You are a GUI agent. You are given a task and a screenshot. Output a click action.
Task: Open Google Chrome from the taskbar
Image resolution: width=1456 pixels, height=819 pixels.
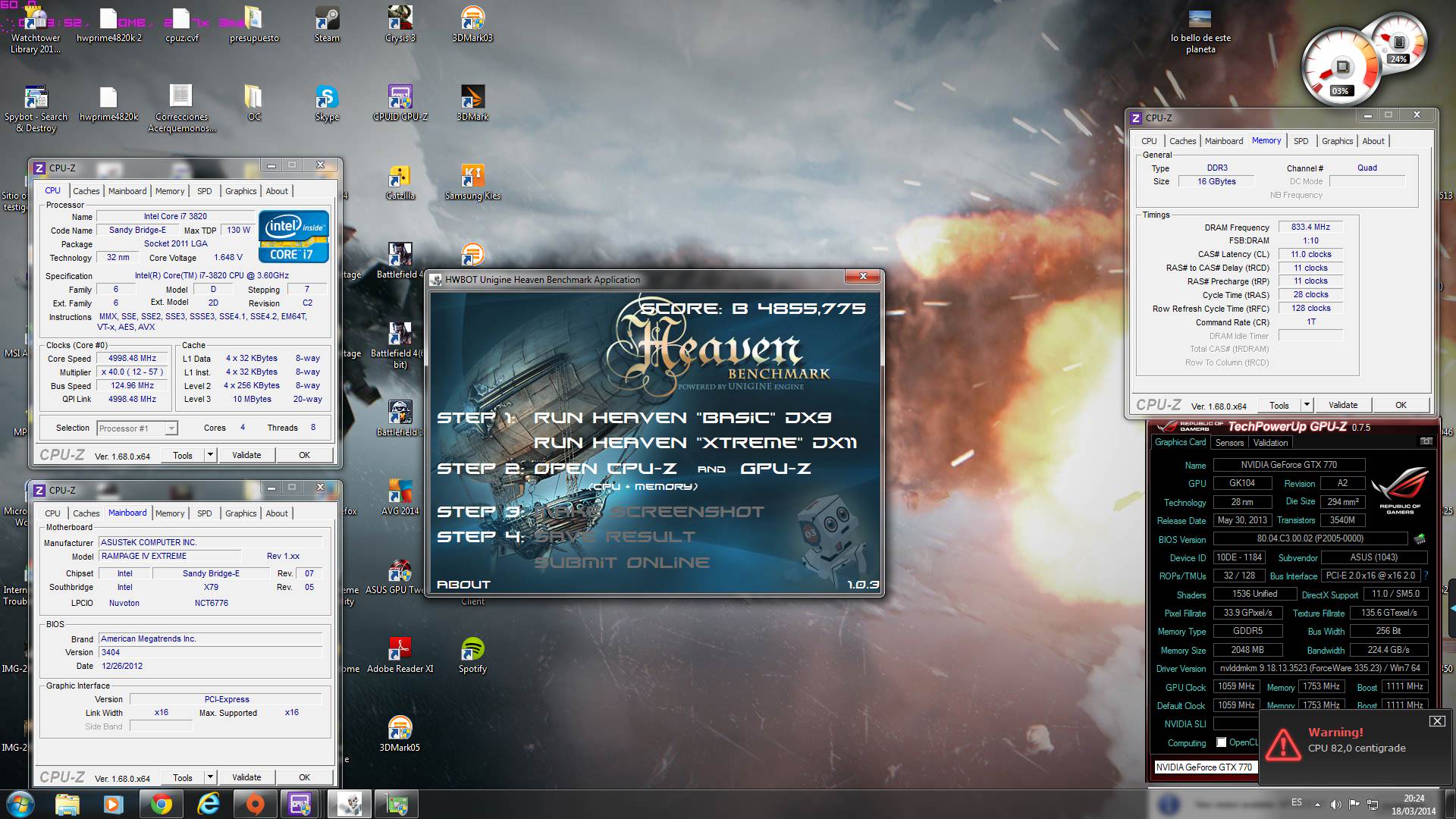coord(161,804)
